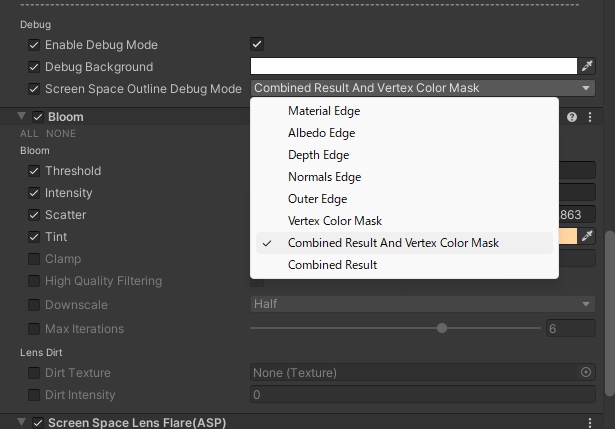Click the Tint color eyedropper icon
615x429 pixels.
[587, 237]
